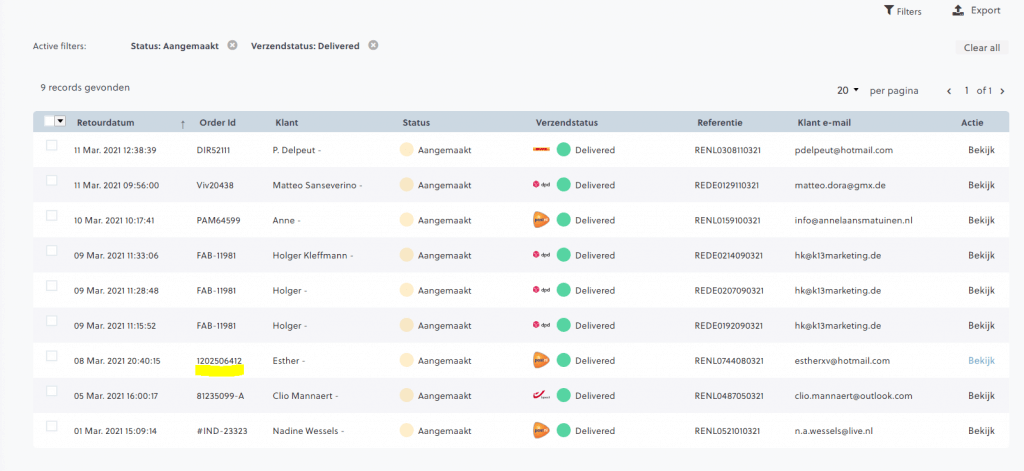Tick the checkbox for order DIR52111
1024x471 pixels.
52,146
